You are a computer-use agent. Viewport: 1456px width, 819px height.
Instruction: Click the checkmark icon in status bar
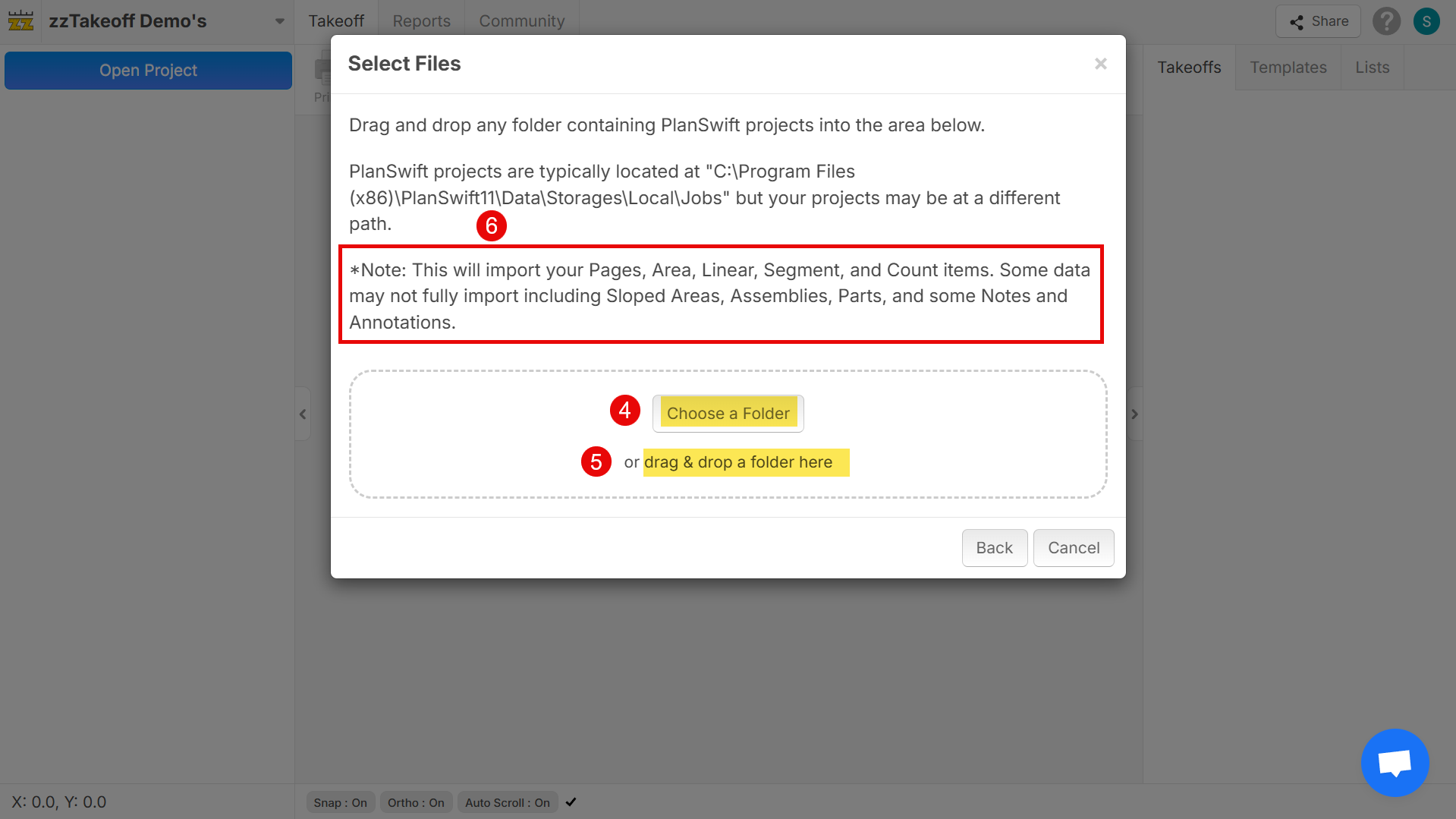click(571, 802)
